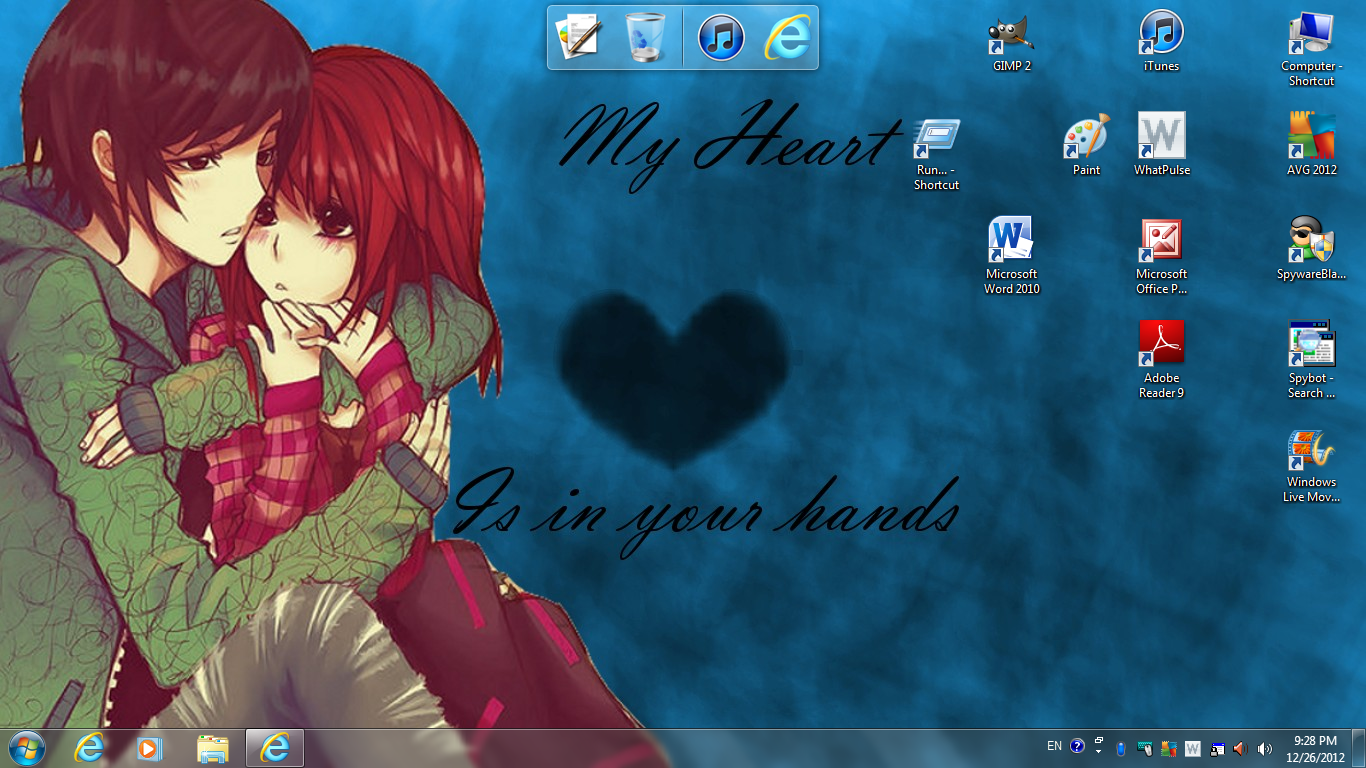Select the Adobe Reader 9 desktop shortcut

click(x=1162, y=361)
